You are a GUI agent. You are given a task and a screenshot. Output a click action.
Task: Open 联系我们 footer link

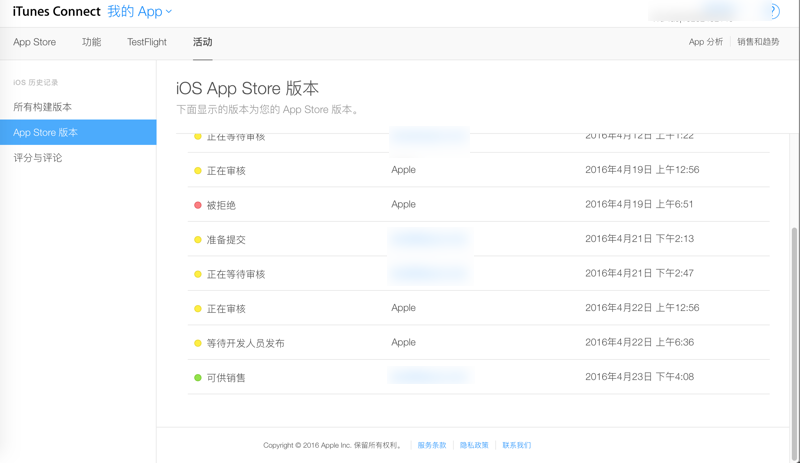(516, 445)
